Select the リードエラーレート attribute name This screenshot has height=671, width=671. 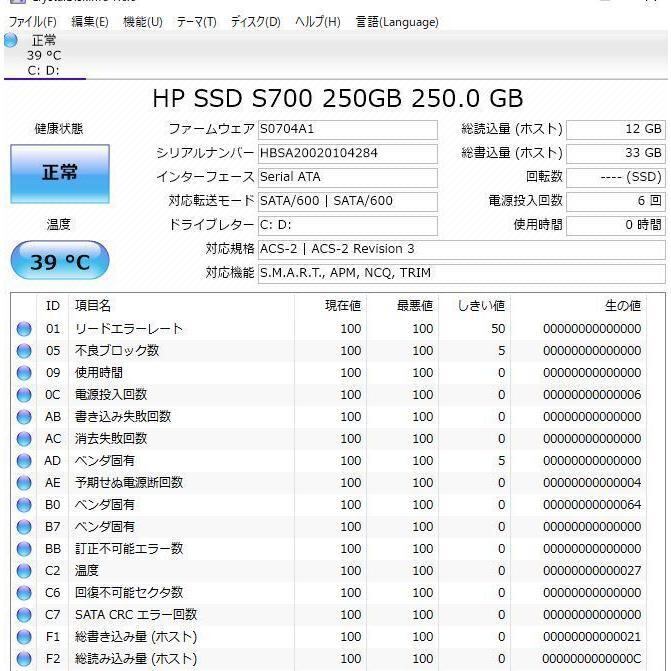[x=129, y=329]
